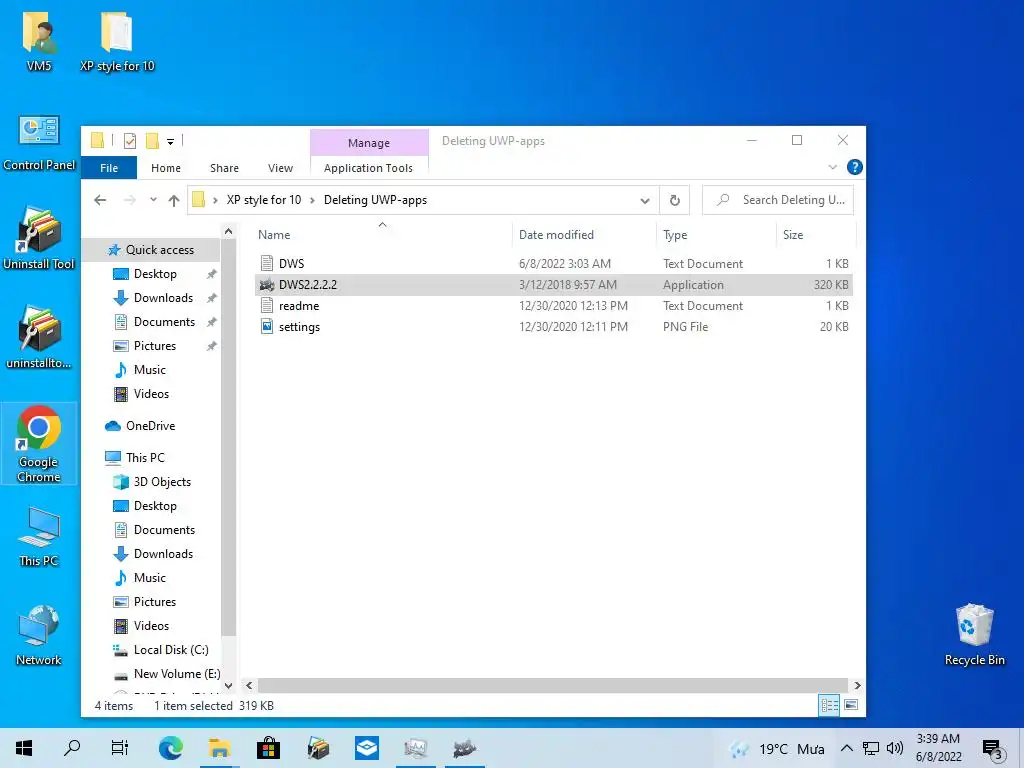The height and width of the screenshot is (768, 1024).
Task: Open Microsoft Store from the taskbar
Action: coord(268,748)
